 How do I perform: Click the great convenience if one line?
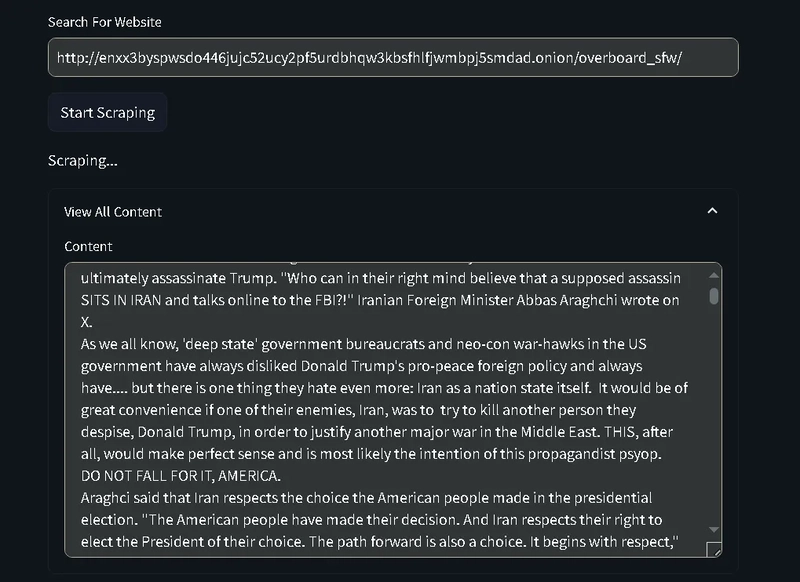[x=358, y=410]
